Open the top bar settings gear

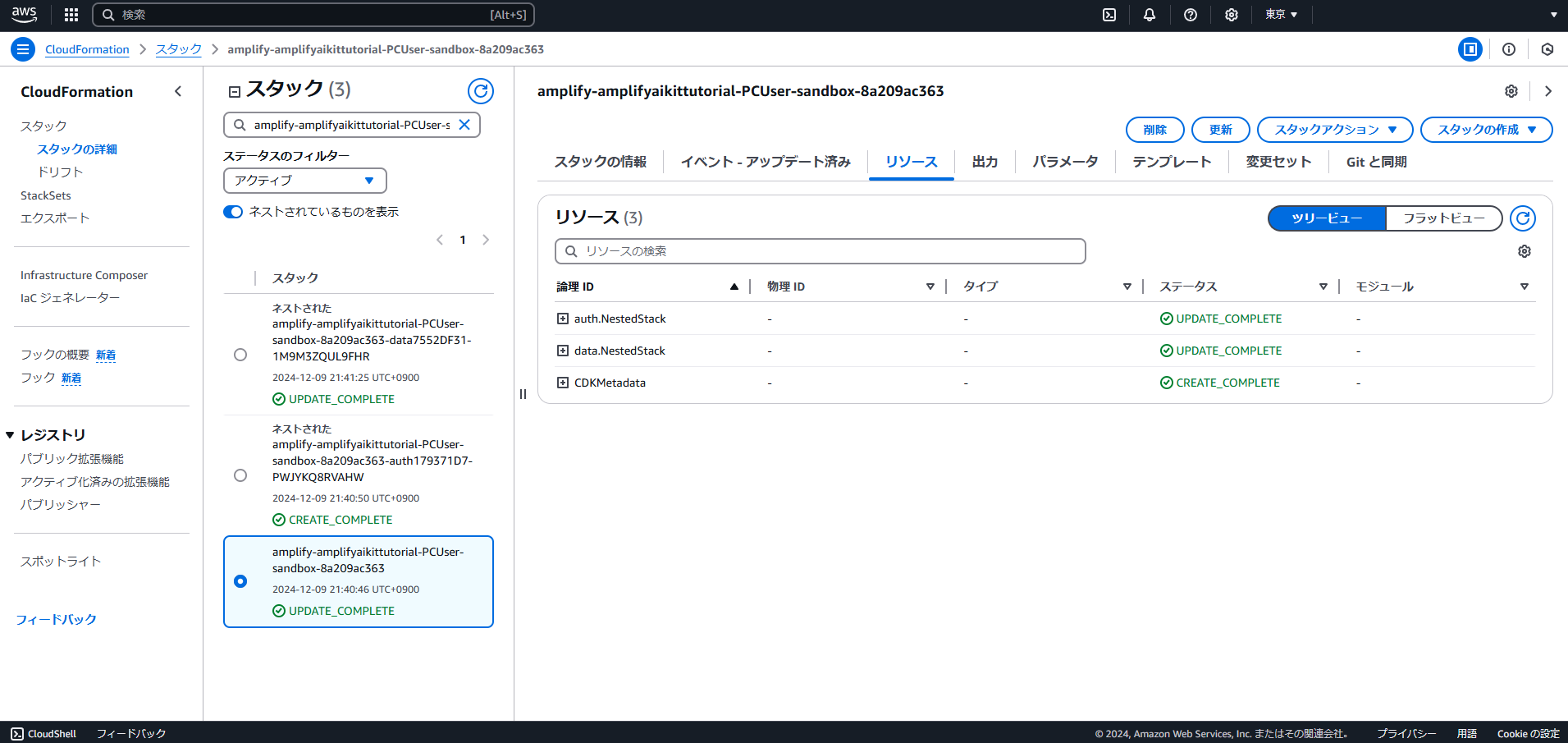1232,15
